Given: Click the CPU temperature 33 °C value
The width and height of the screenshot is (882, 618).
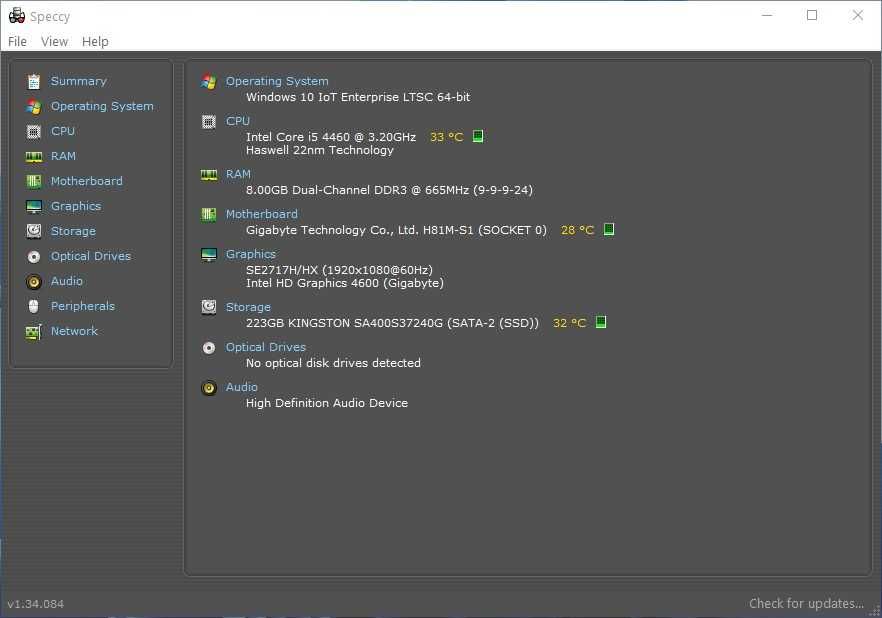Looking at the screenshot, I should [x=447, y=137].
